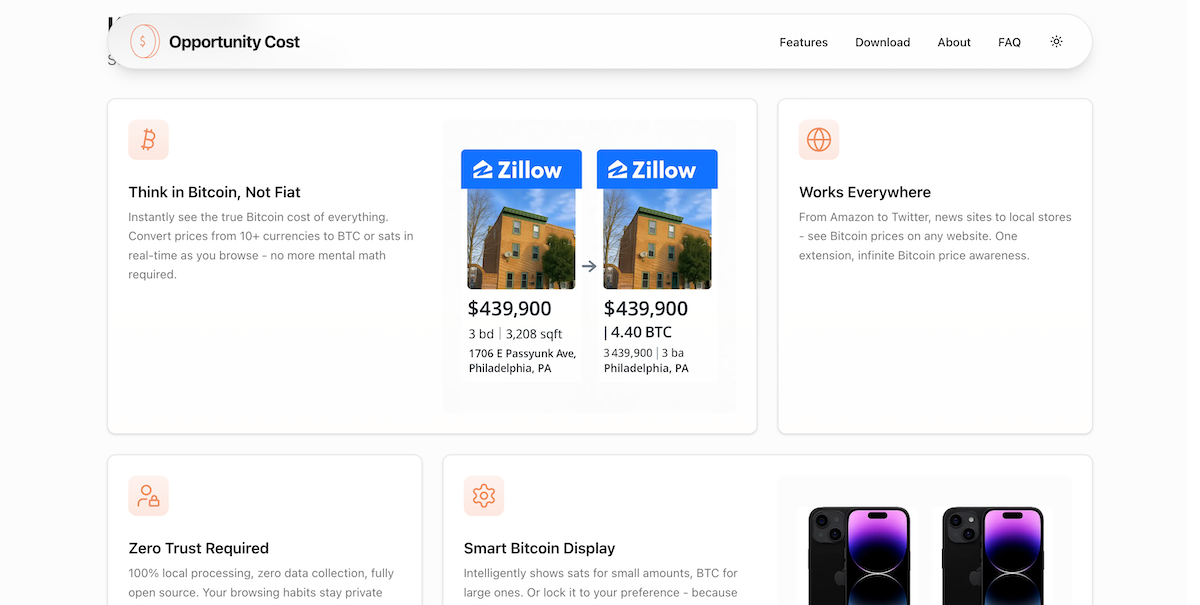Click the '100% local processing' description text
This screenshot has height=605, width=1200.
[x=262, y=582]
